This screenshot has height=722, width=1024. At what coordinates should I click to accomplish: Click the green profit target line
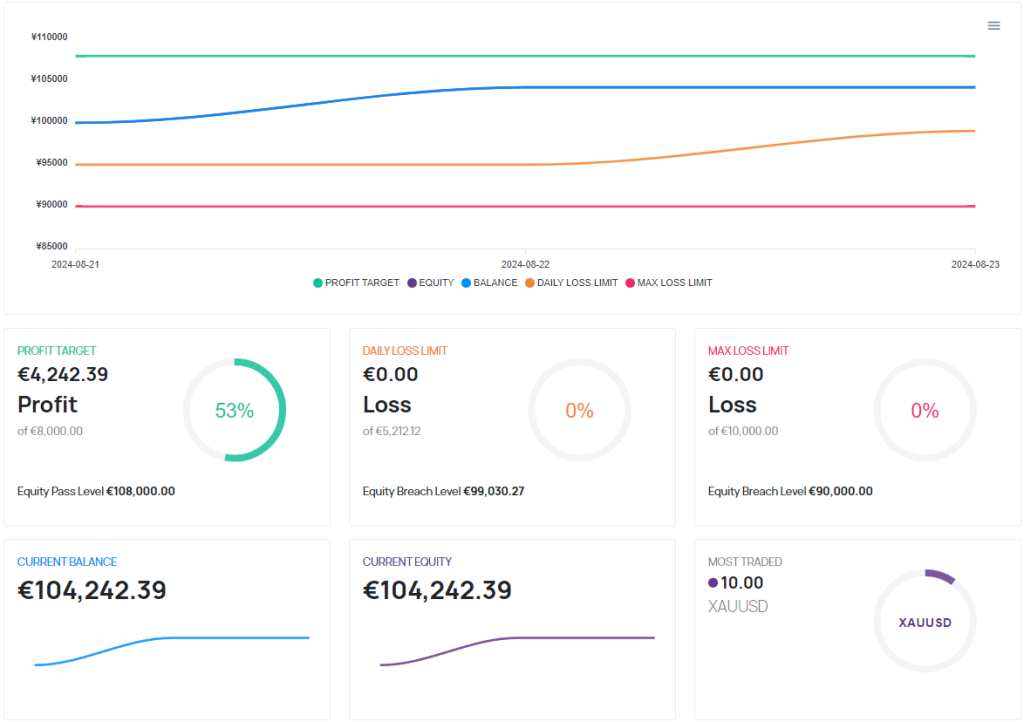pos(525,56)
